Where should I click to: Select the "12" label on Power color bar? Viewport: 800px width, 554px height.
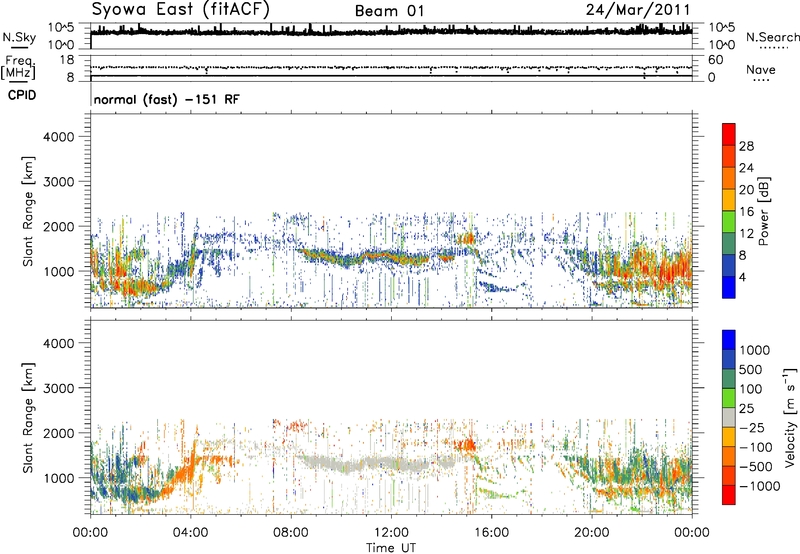pyautogui.click(x=746, y=234)
